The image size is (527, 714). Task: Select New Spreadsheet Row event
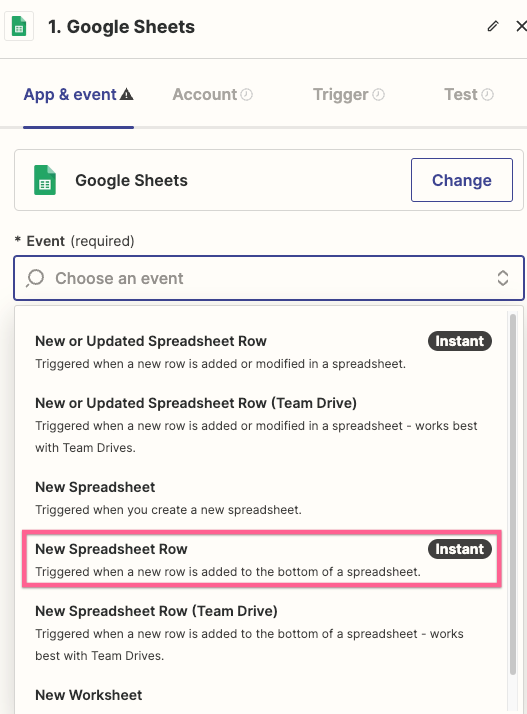262,559
